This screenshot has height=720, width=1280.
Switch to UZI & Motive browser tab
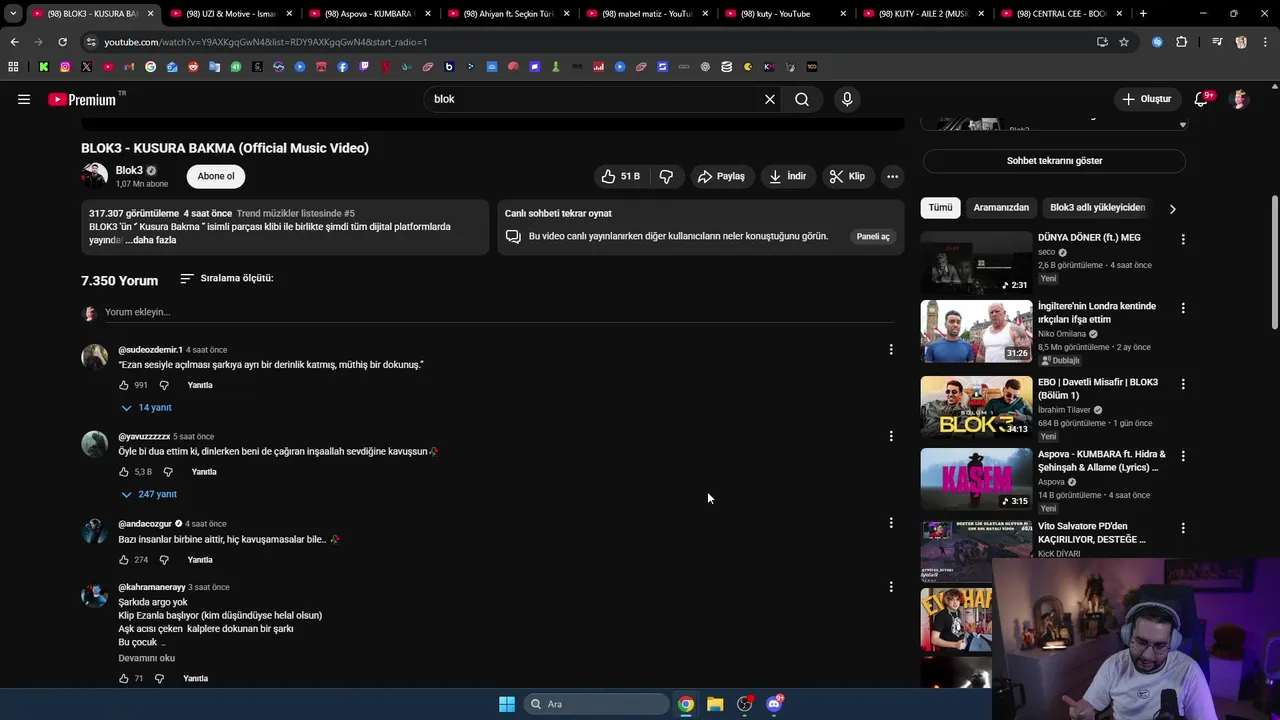point(230,14)
